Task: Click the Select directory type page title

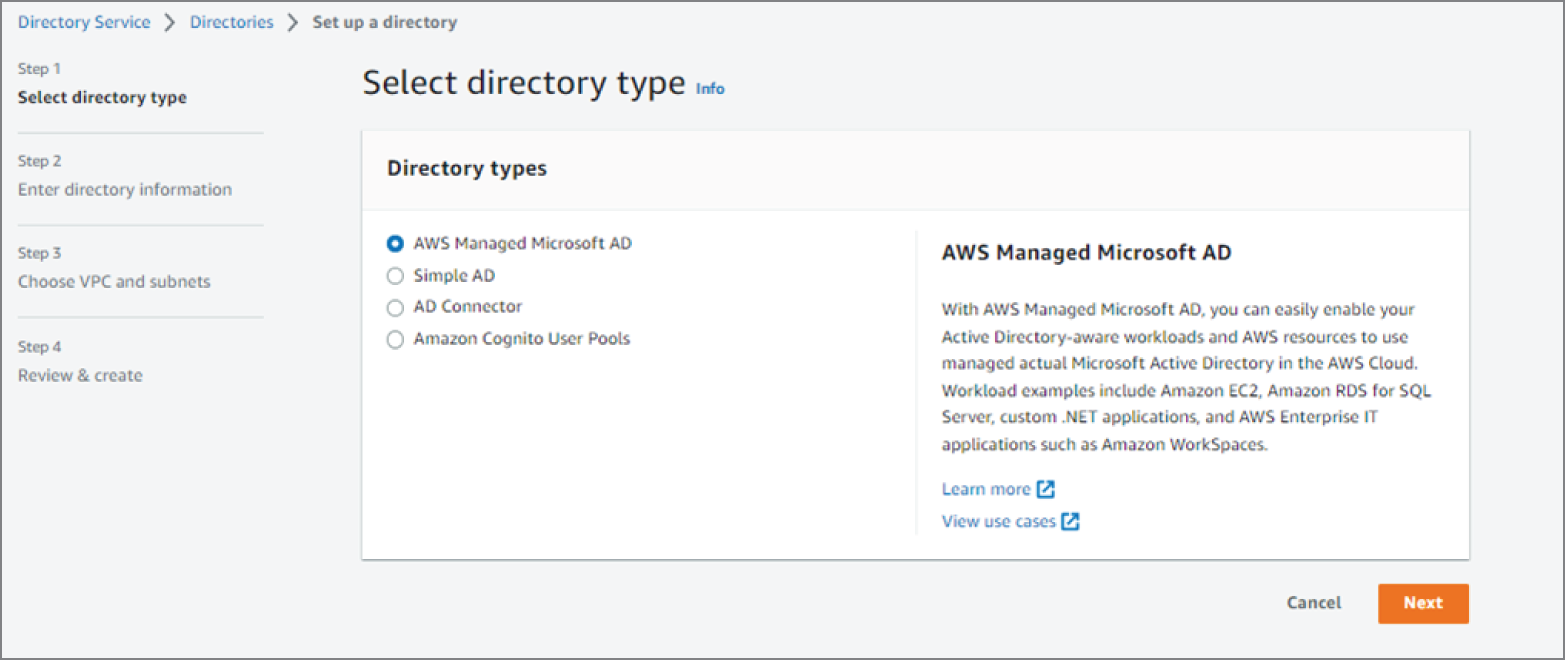Action: 524,83
